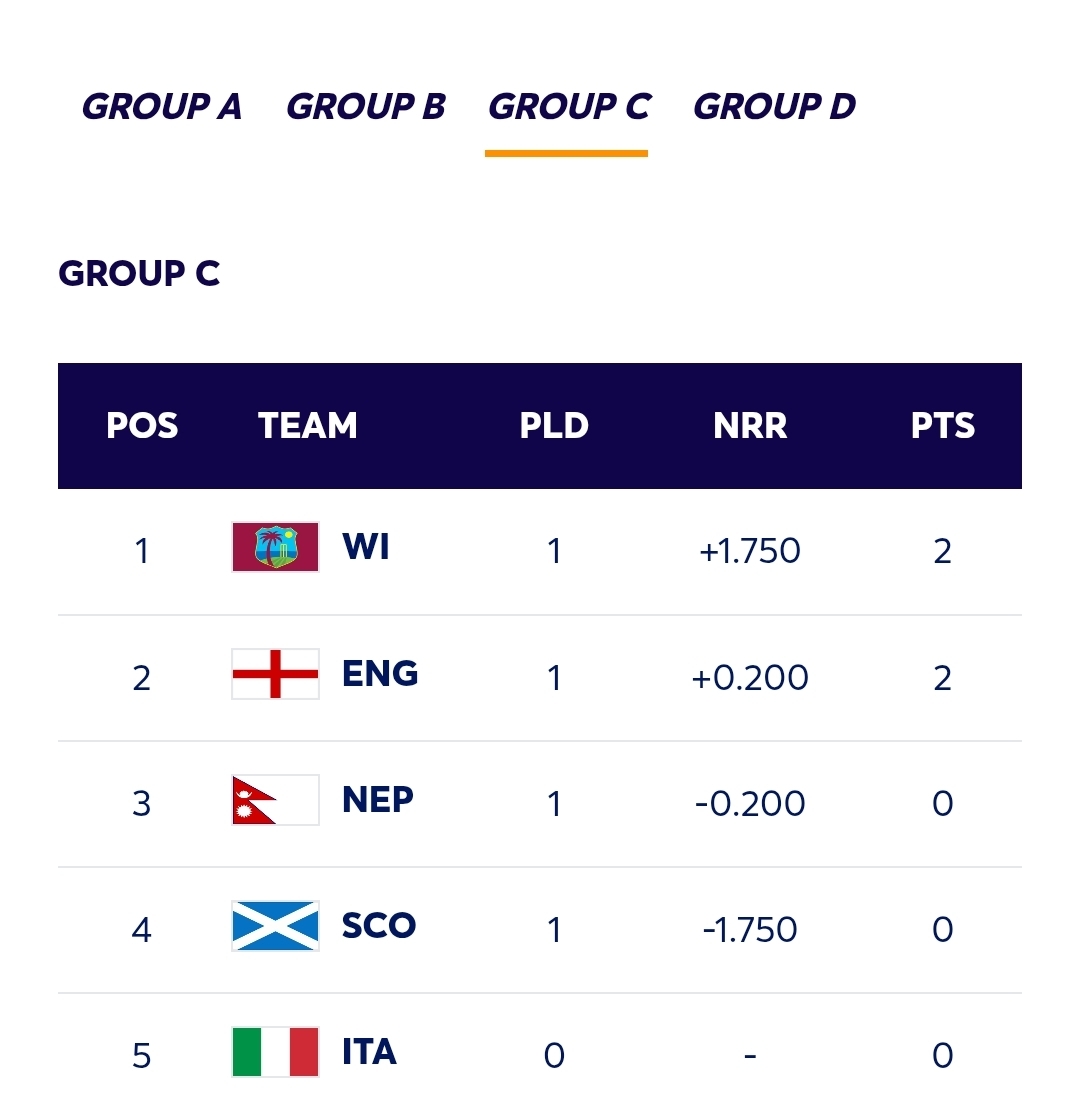Switch to the Group A tab
Image resolution: width=1080 pixels, height=1108 pixels.
tap(162, 106)
